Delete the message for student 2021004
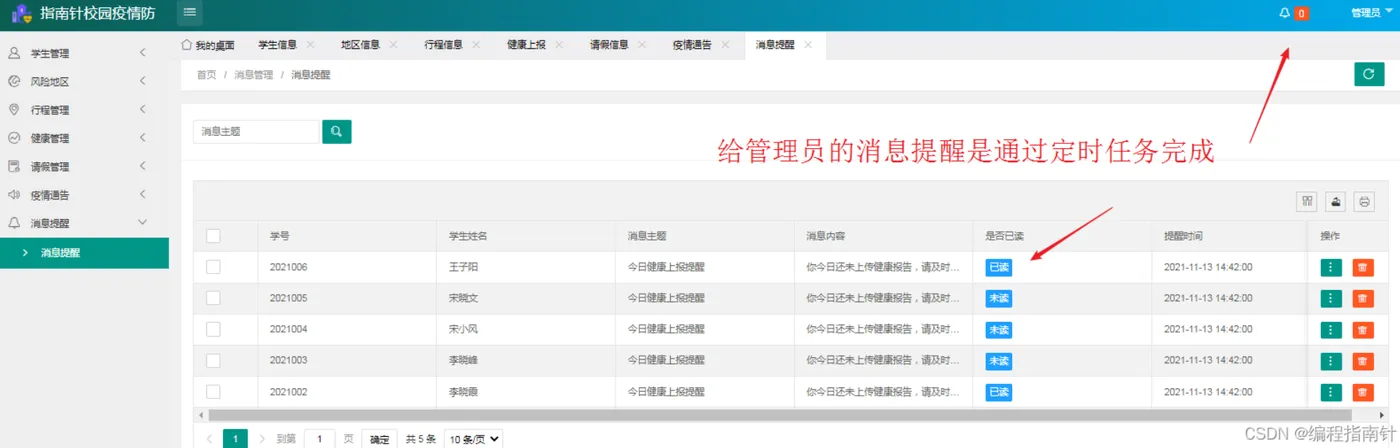The width and height of the screenshot is (1400, 448). [x=1362, y=330]
